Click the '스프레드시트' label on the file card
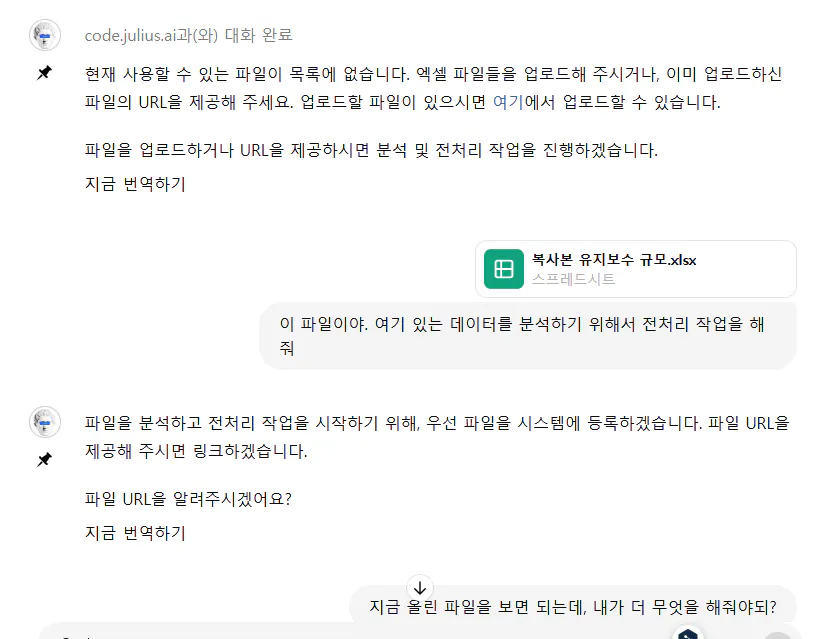 click(573, 279)
